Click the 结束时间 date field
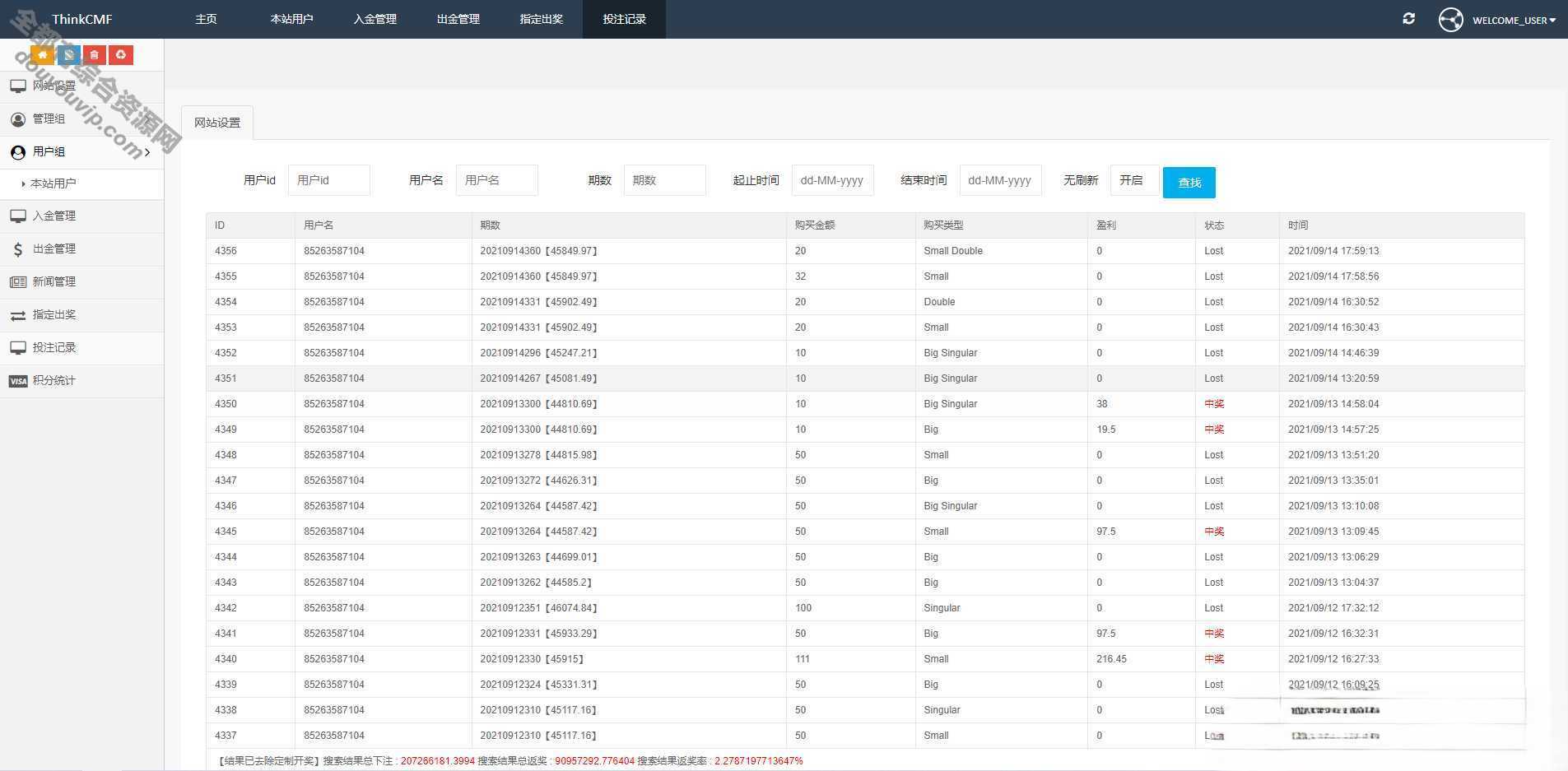 1001,180
